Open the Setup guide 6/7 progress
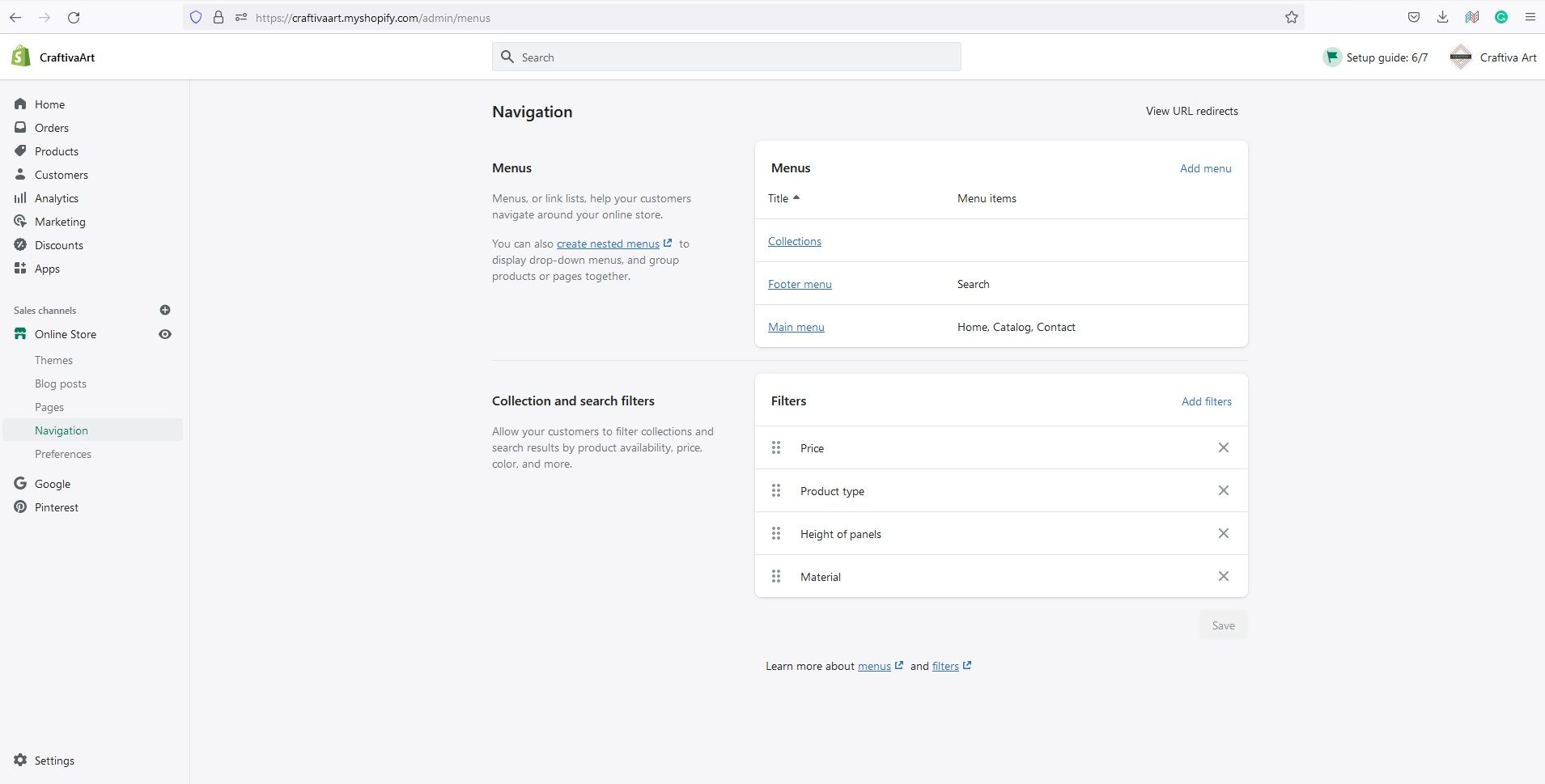1545x784 pixels. point(1375,57)
